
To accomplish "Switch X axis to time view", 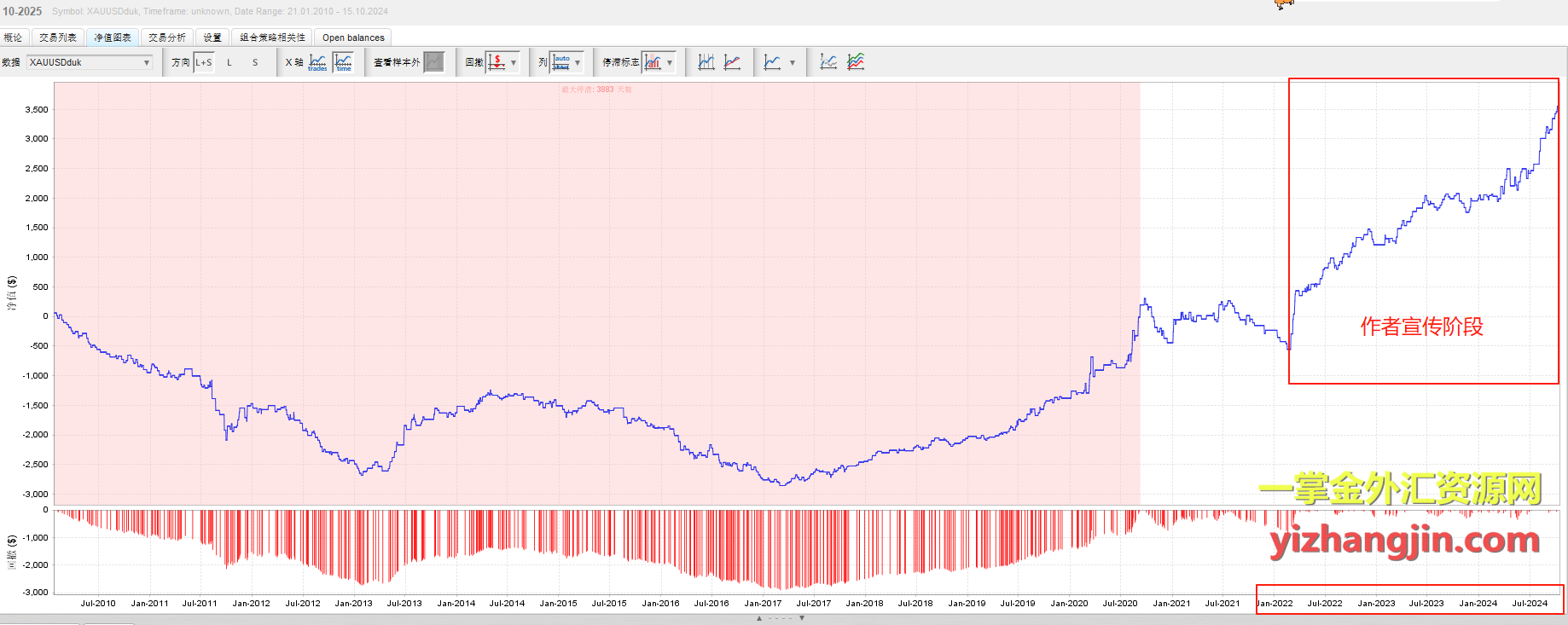I will 344,62.
